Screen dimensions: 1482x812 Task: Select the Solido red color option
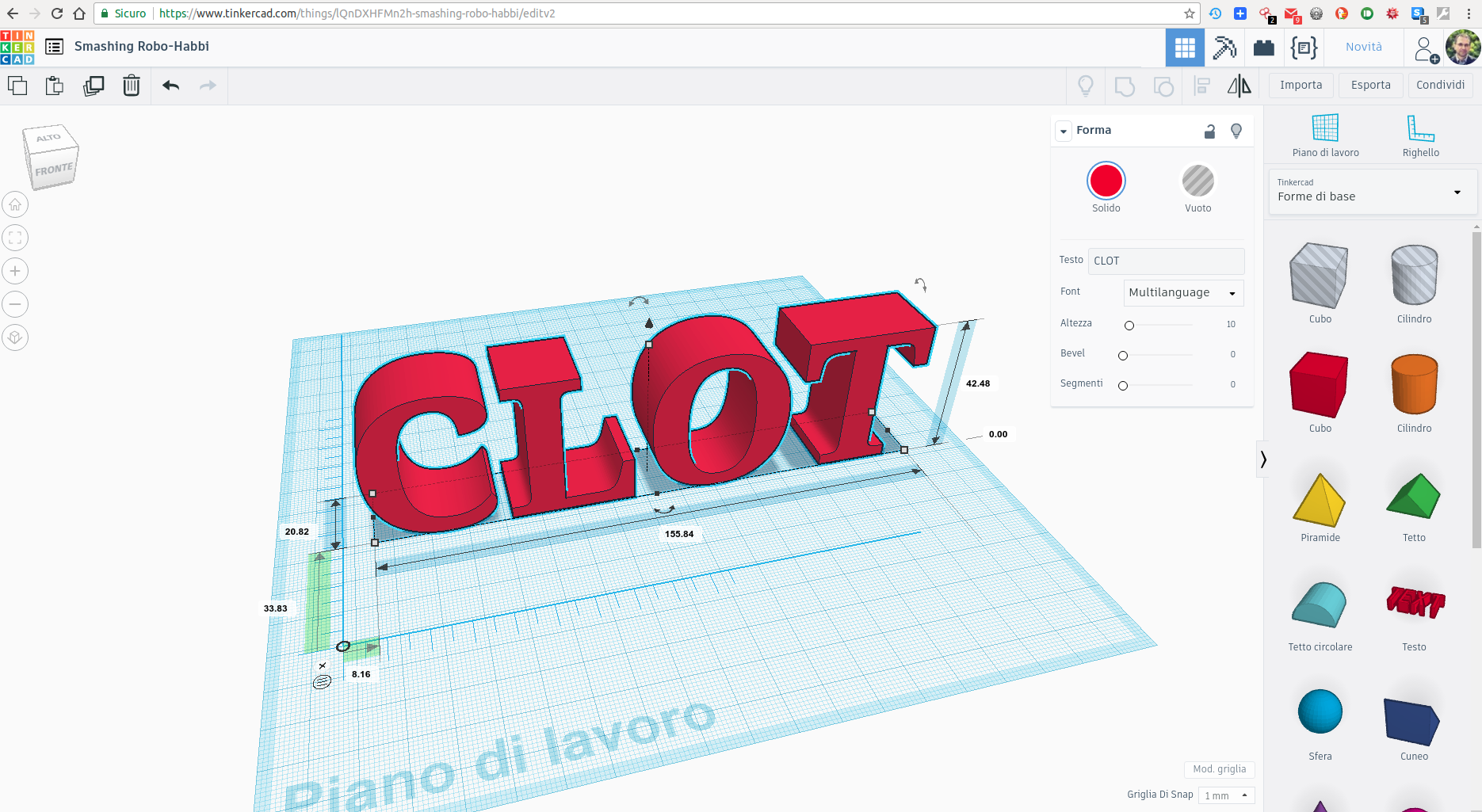click(1106, 181)
